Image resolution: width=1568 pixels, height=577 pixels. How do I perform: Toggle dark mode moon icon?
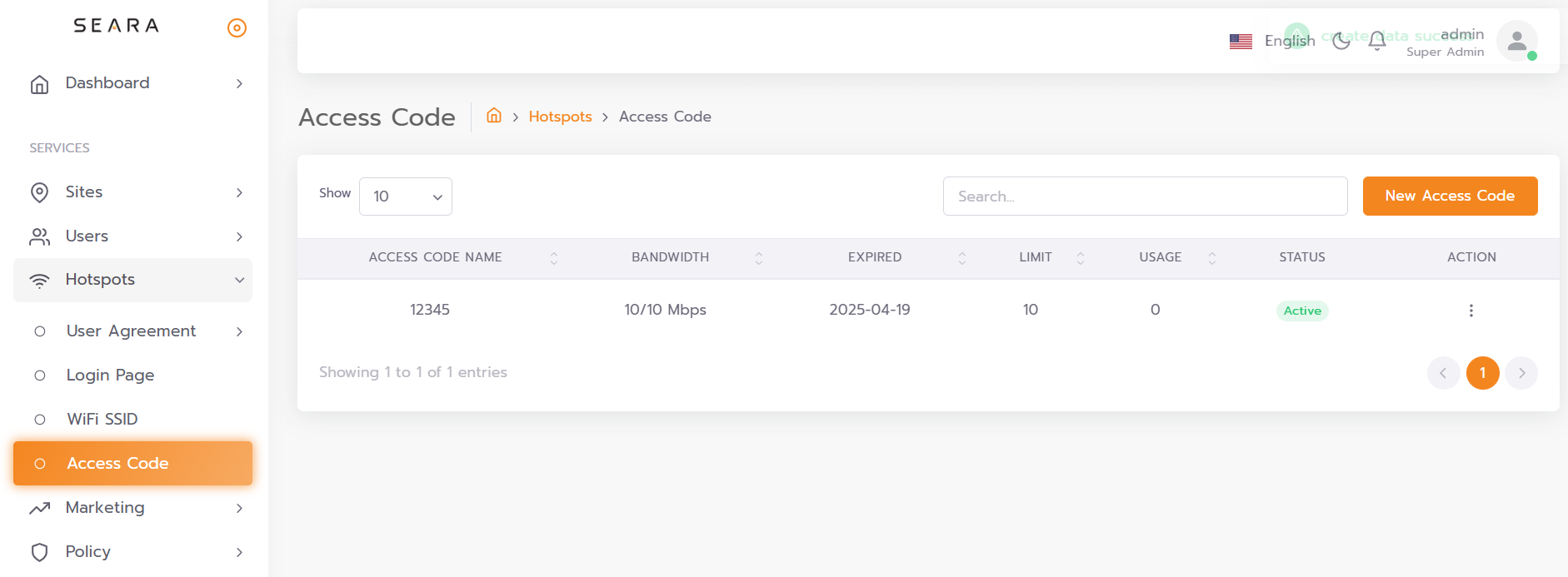pyautogui.click(x=1341, y=41)
